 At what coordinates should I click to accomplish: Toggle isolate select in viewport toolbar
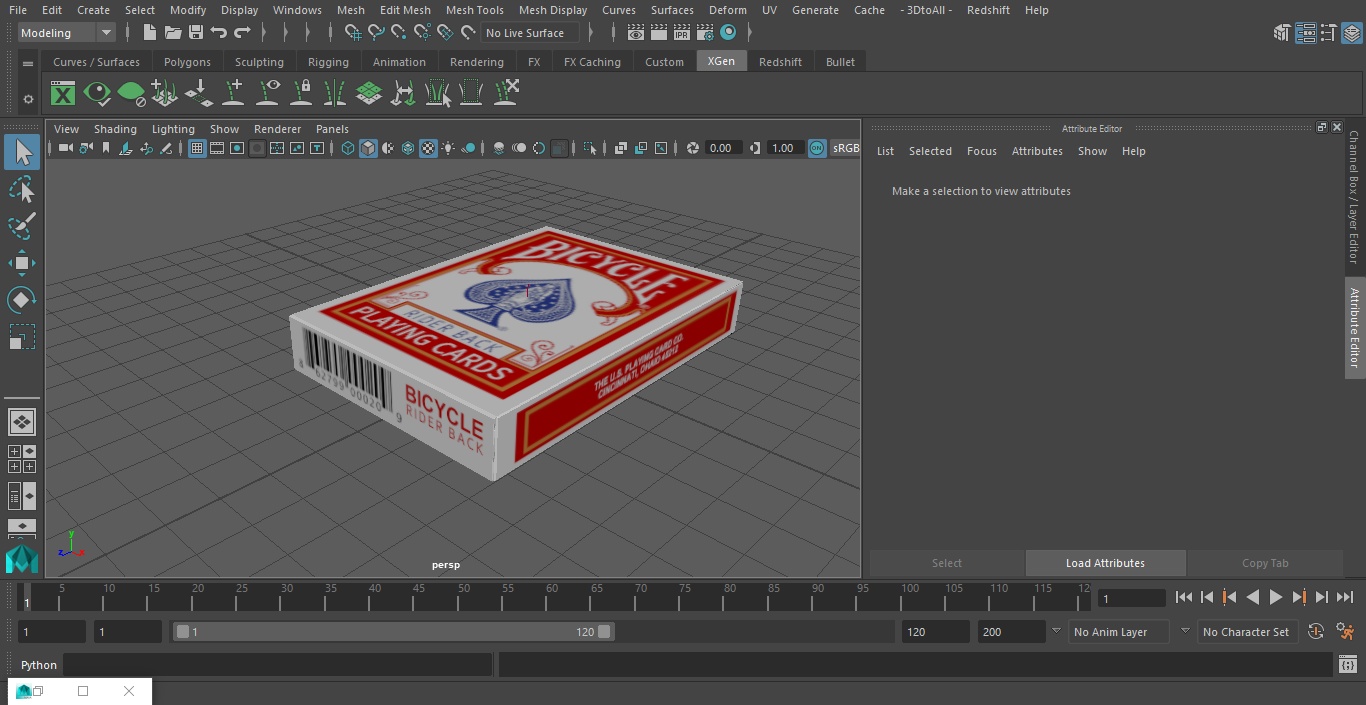[x=590, y=148]
